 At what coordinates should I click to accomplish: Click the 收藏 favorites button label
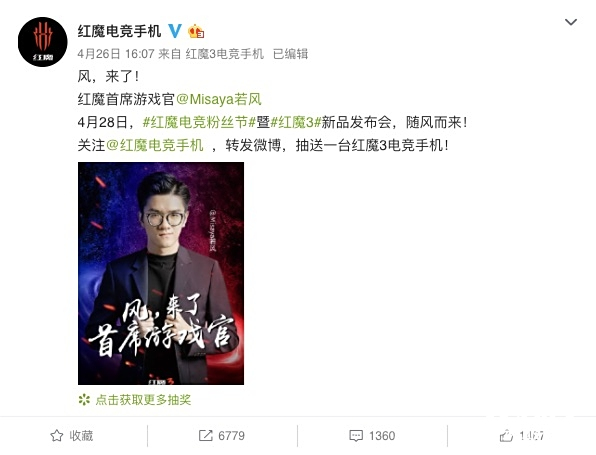tap(81, 436)
